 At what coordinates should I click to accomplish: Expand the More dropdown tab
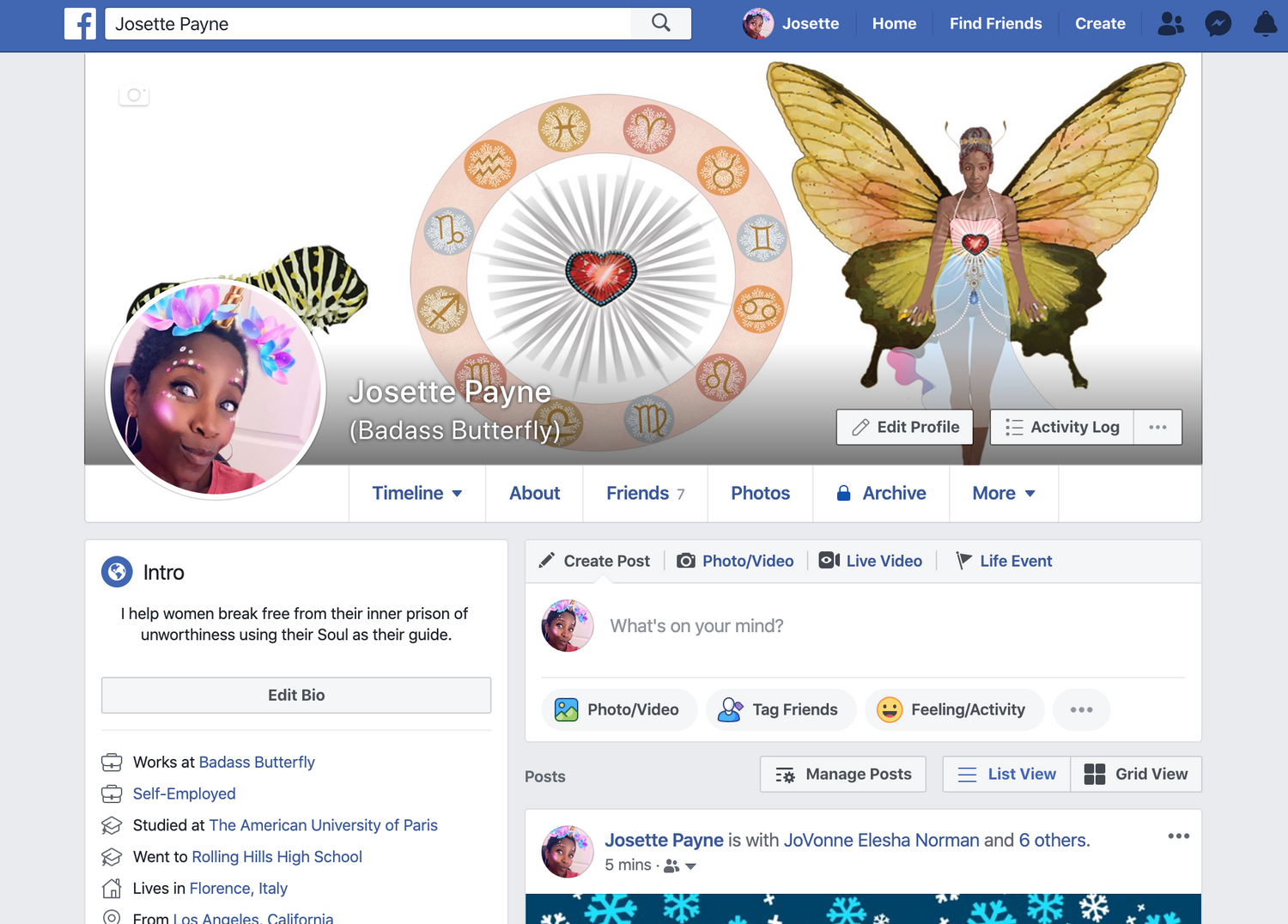click(x=1003, y=494)
